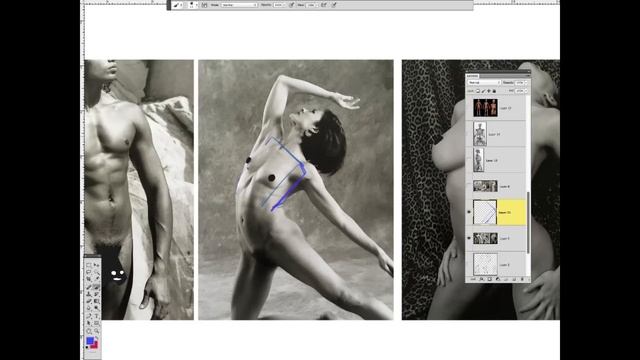640x360 pixels.
Task: Toggle the Brush panel from options bar
Action: (204, 5)
